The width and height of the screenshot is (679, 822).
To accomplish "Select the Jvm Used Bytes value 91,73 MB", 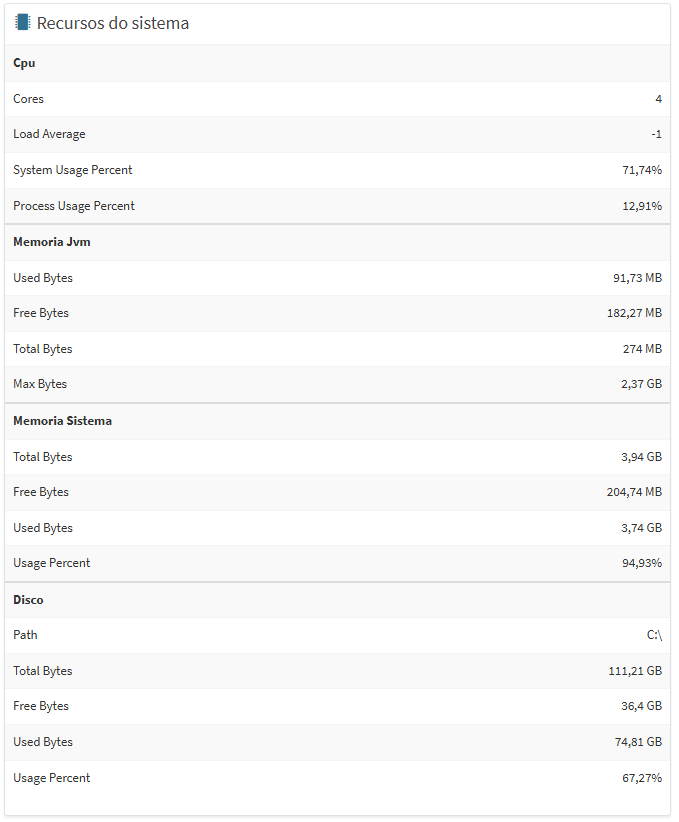I will [x=637, y=278].
